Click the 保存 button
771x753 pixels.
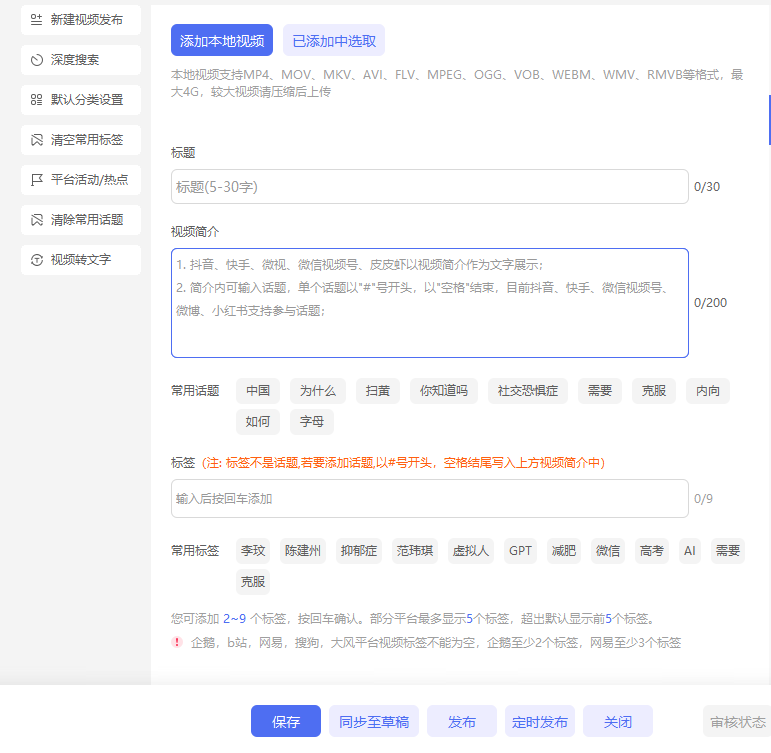[285, 721]
